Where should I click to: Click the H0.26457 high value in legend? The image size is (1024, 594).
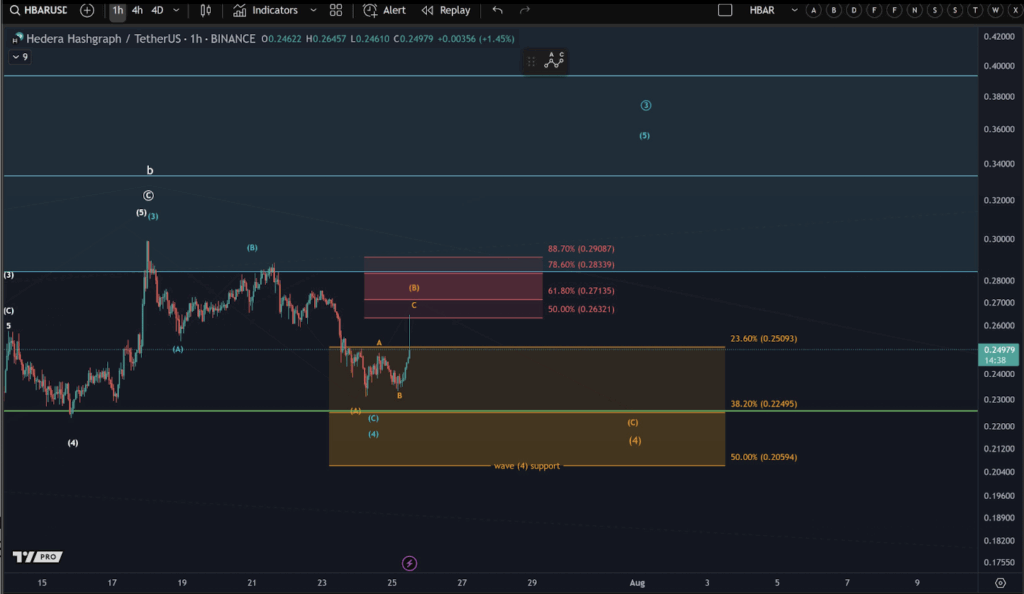tap(326, 39)
